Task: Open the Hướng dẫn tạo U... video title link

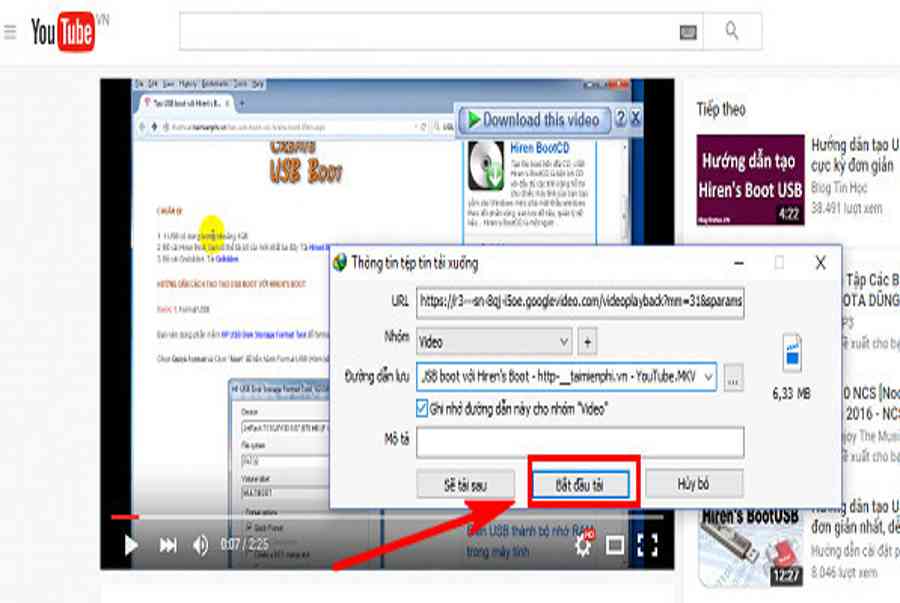Action: [x=855, y=155]
